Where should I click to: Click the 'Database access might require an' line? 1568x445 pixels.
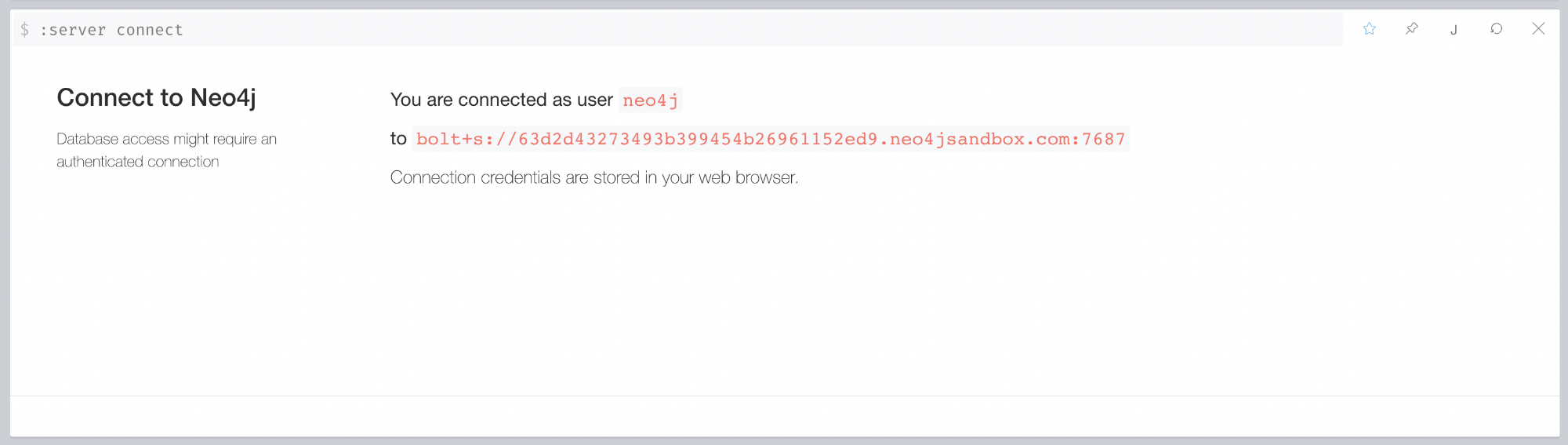[166, 139]
